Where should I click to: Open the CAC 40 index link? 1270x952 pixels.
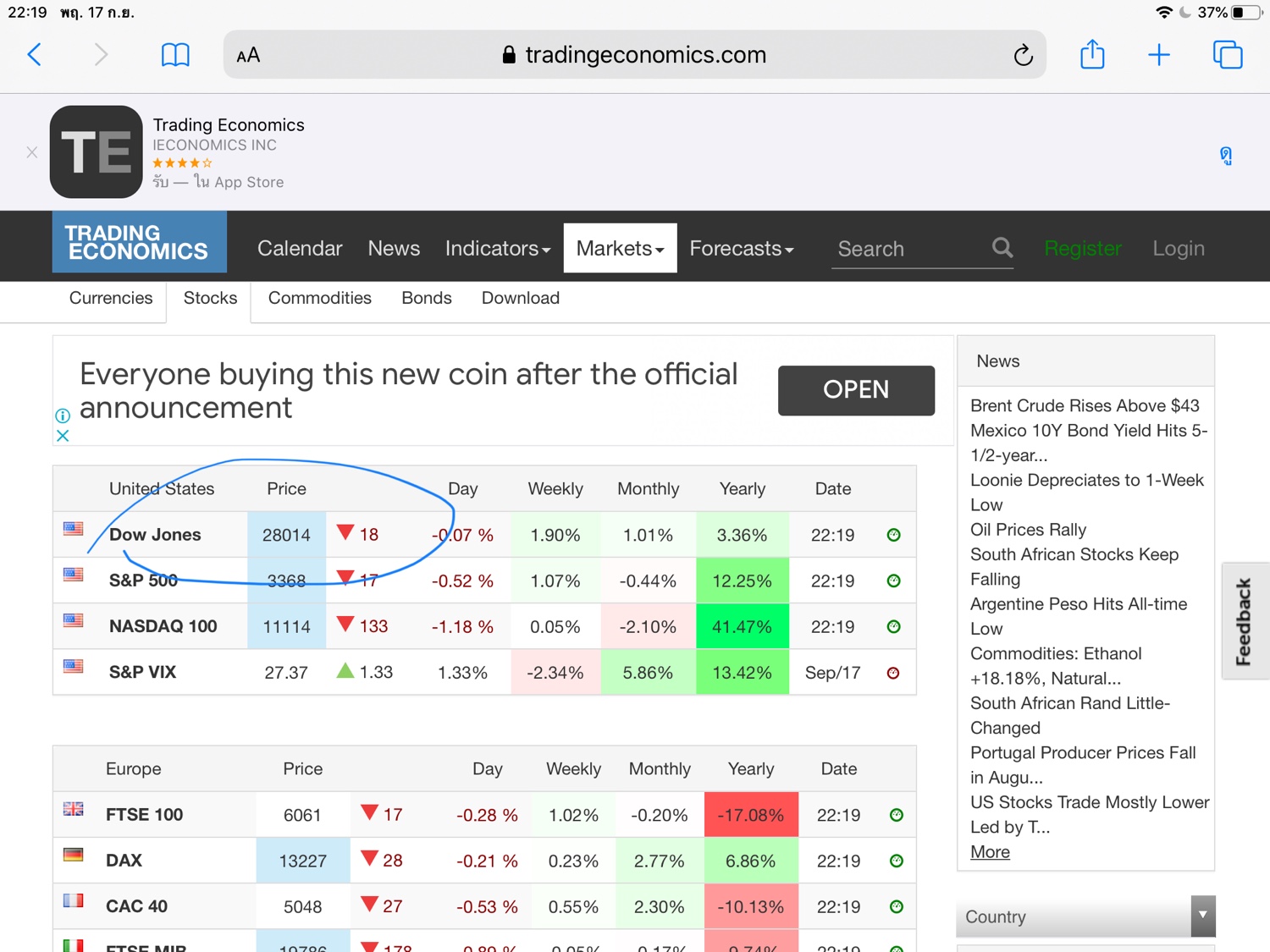pyautogui.click(x=136, y=906)
